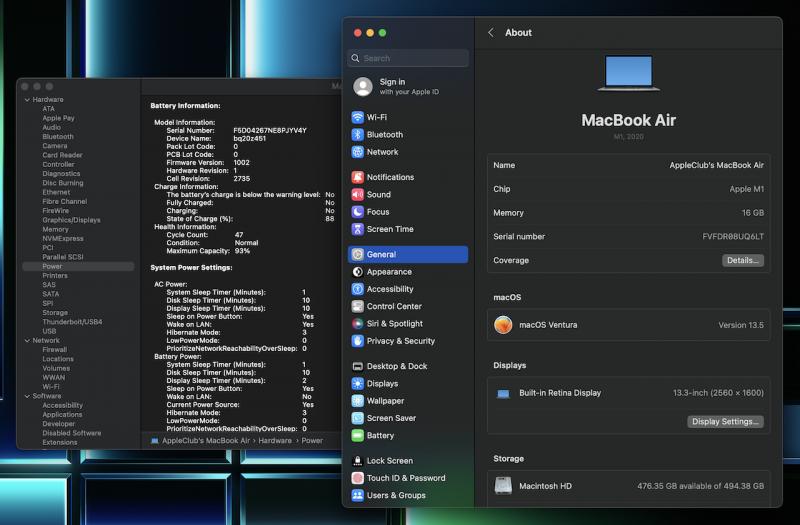Select Storage in System Information sidebar
800x525 pixels.
(55, 313)
